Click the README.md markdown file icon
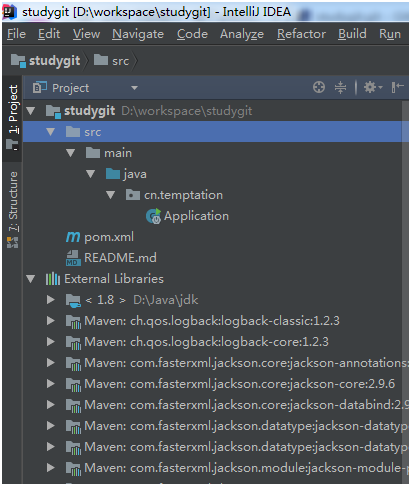The width and height of the screenshot is (411, 486). [73, 258]
